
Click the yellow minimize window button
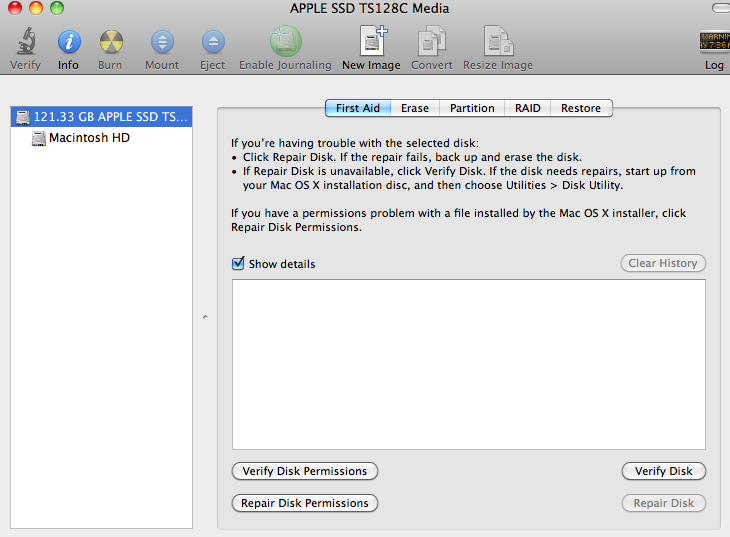tap(36, 8)
